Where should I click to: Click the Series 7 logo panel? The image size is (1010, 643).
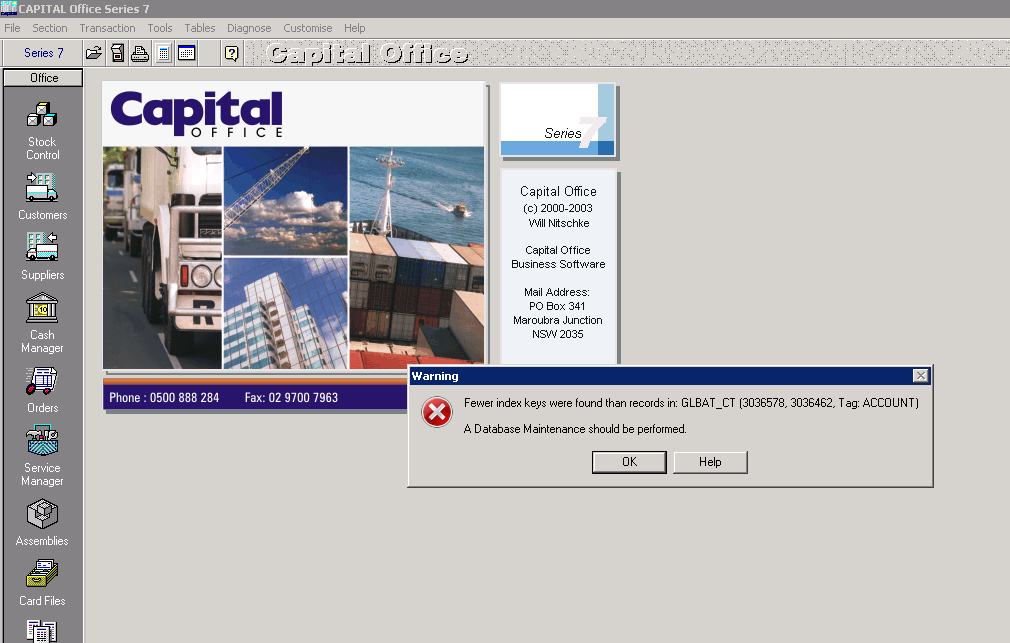558,120
